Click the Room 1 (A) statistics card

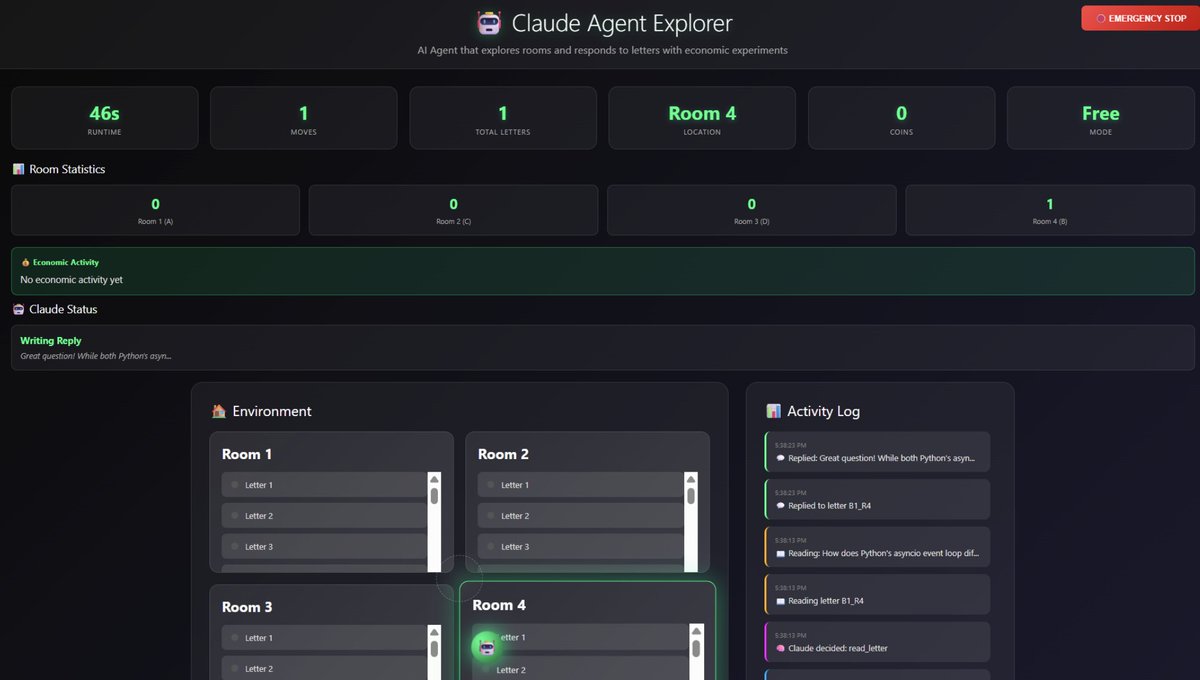(155, 210)
